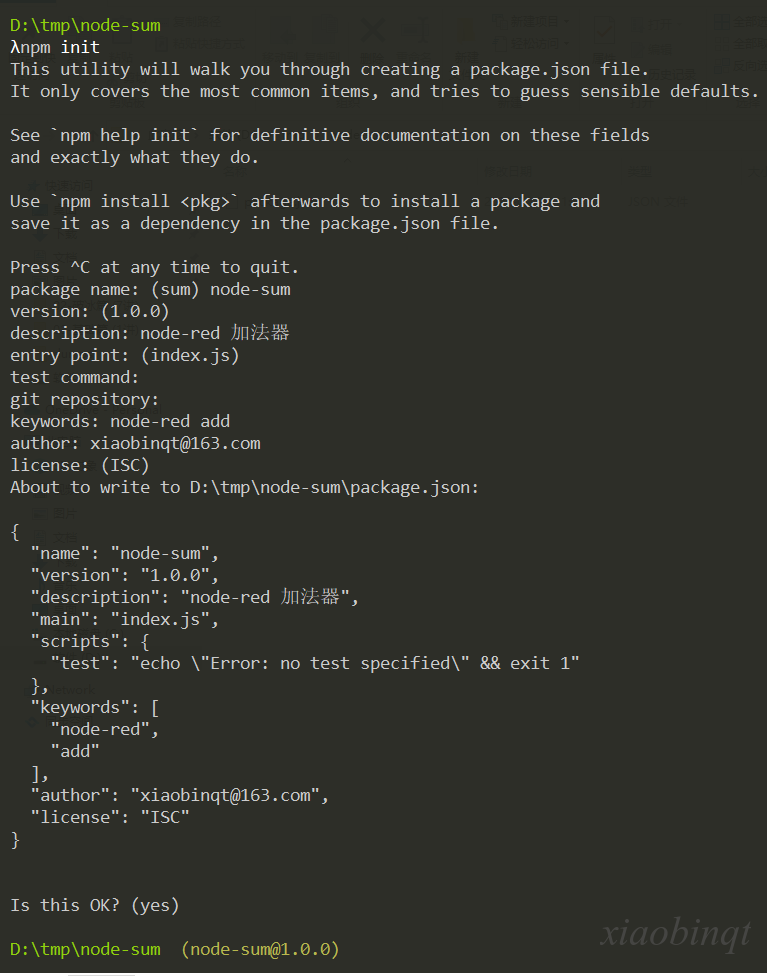Click the "license": "ISC" JSON line
This screenshot has height=976, width=767.
pyautogui.click(x=110, y=817)
